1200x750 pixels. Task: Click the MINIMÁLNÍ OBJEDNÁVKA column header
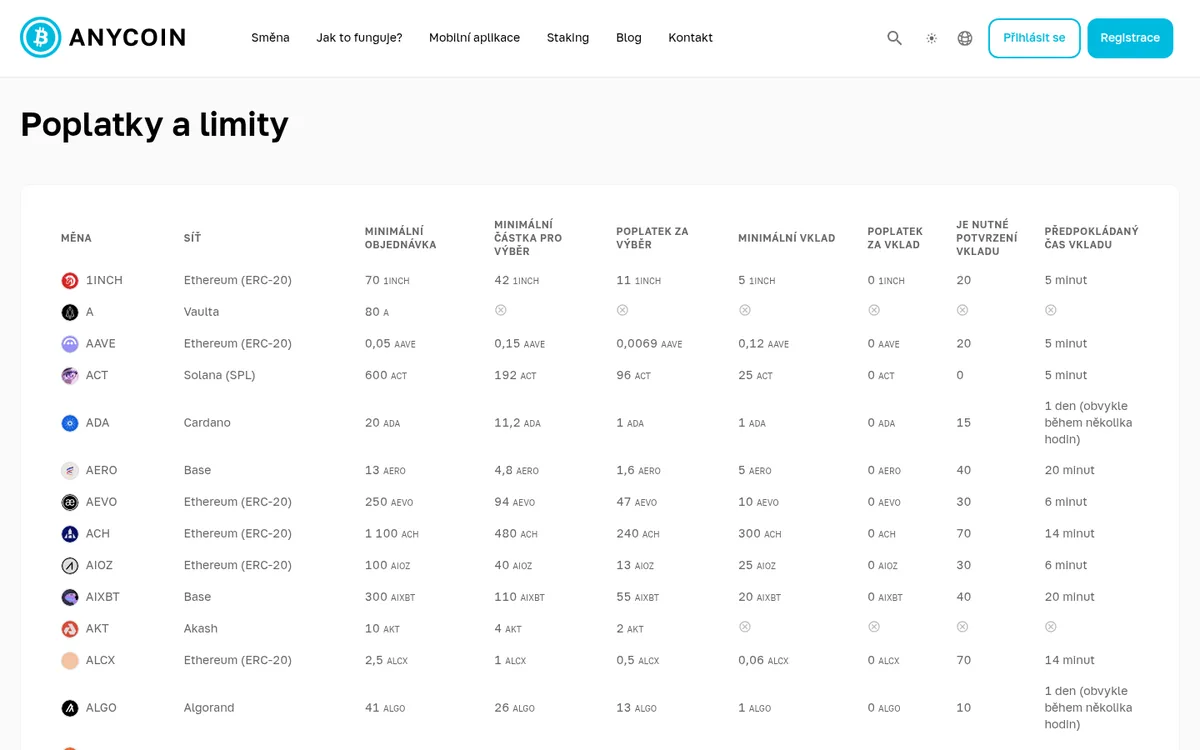[401, 238]
